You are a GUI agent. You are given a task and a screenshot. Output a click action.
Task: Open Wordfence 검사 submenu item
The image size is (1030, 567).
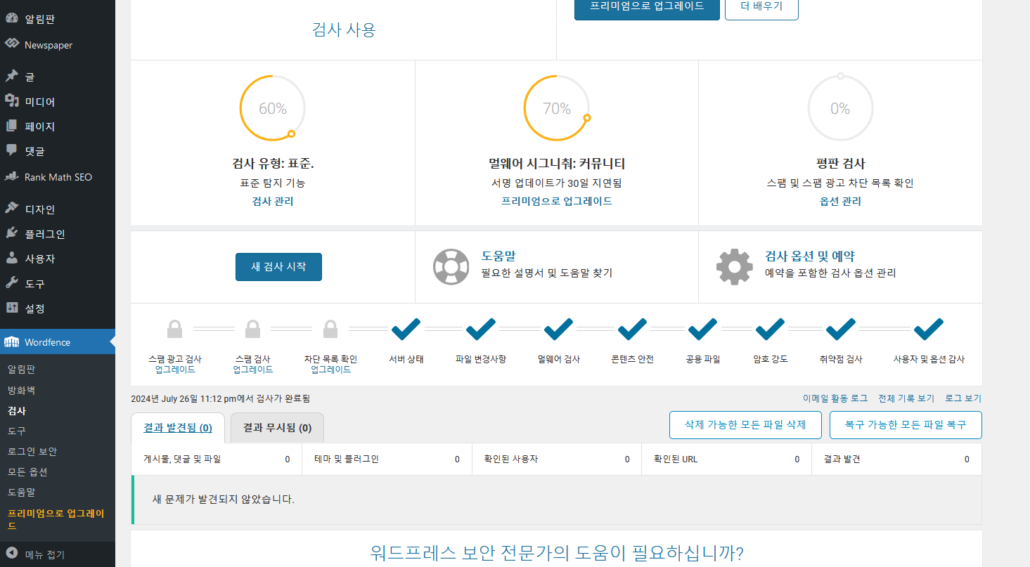16,411
